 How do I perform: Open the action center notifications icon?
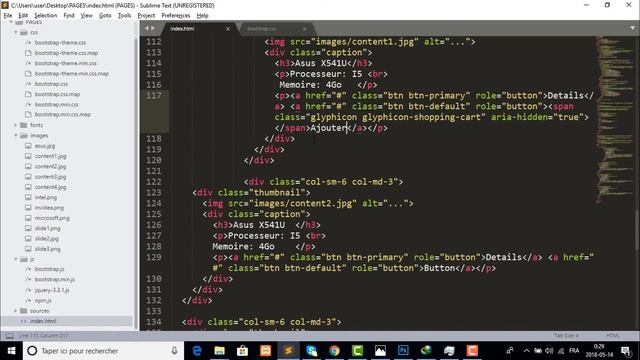pyautogui.click(x=626, y=351)
